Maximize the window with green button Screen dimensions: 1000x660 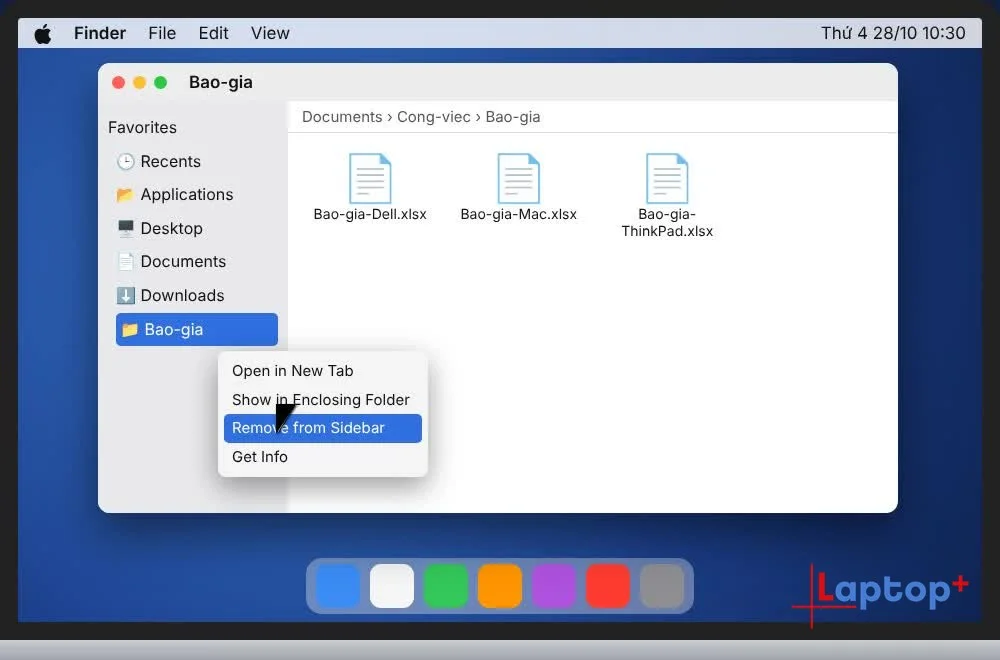(x=161, y=82)
